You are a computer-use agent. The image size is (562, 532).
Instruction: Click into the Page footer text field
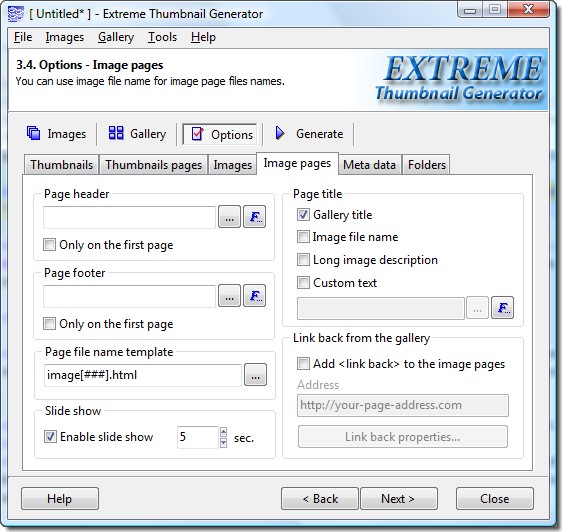[x=129, y=296]
